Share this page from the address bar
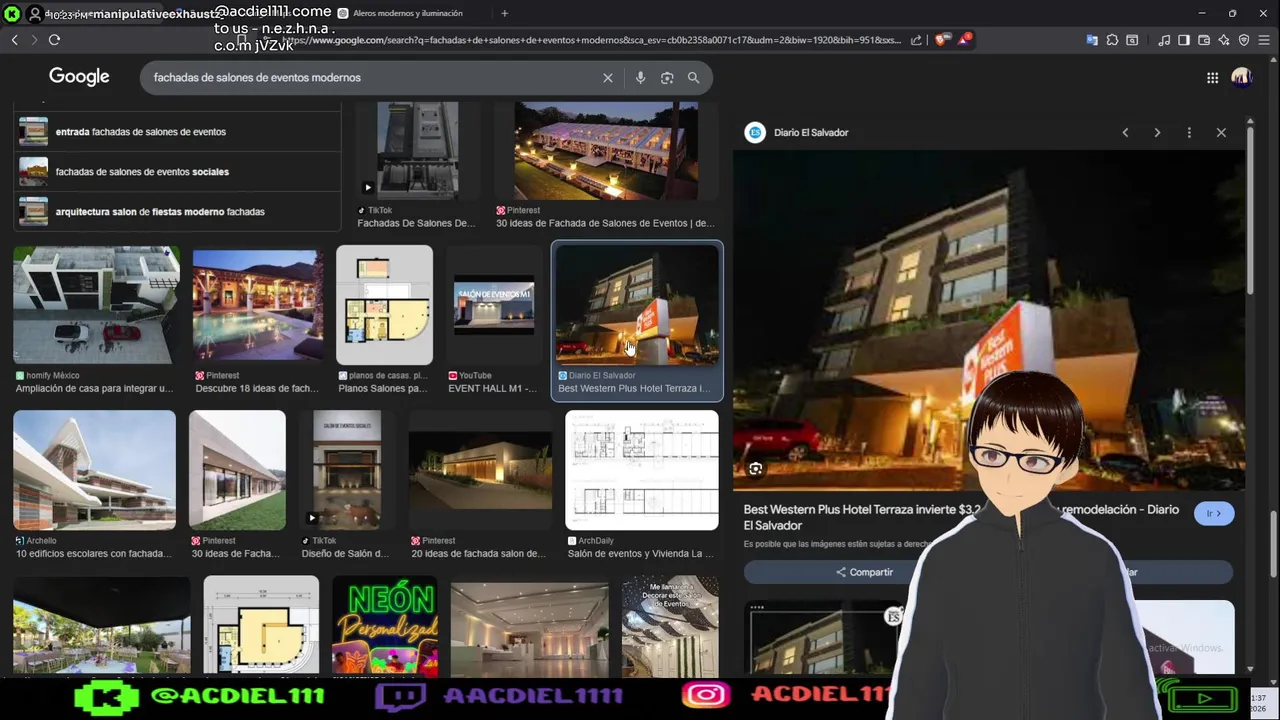Screen dimensions: 1280x720 (x=916, y=40)
